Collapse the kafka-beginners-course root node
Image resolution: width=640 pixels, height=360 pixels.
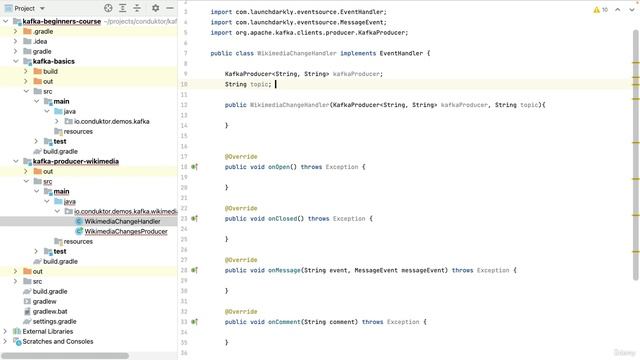click(x=6, y=21)
